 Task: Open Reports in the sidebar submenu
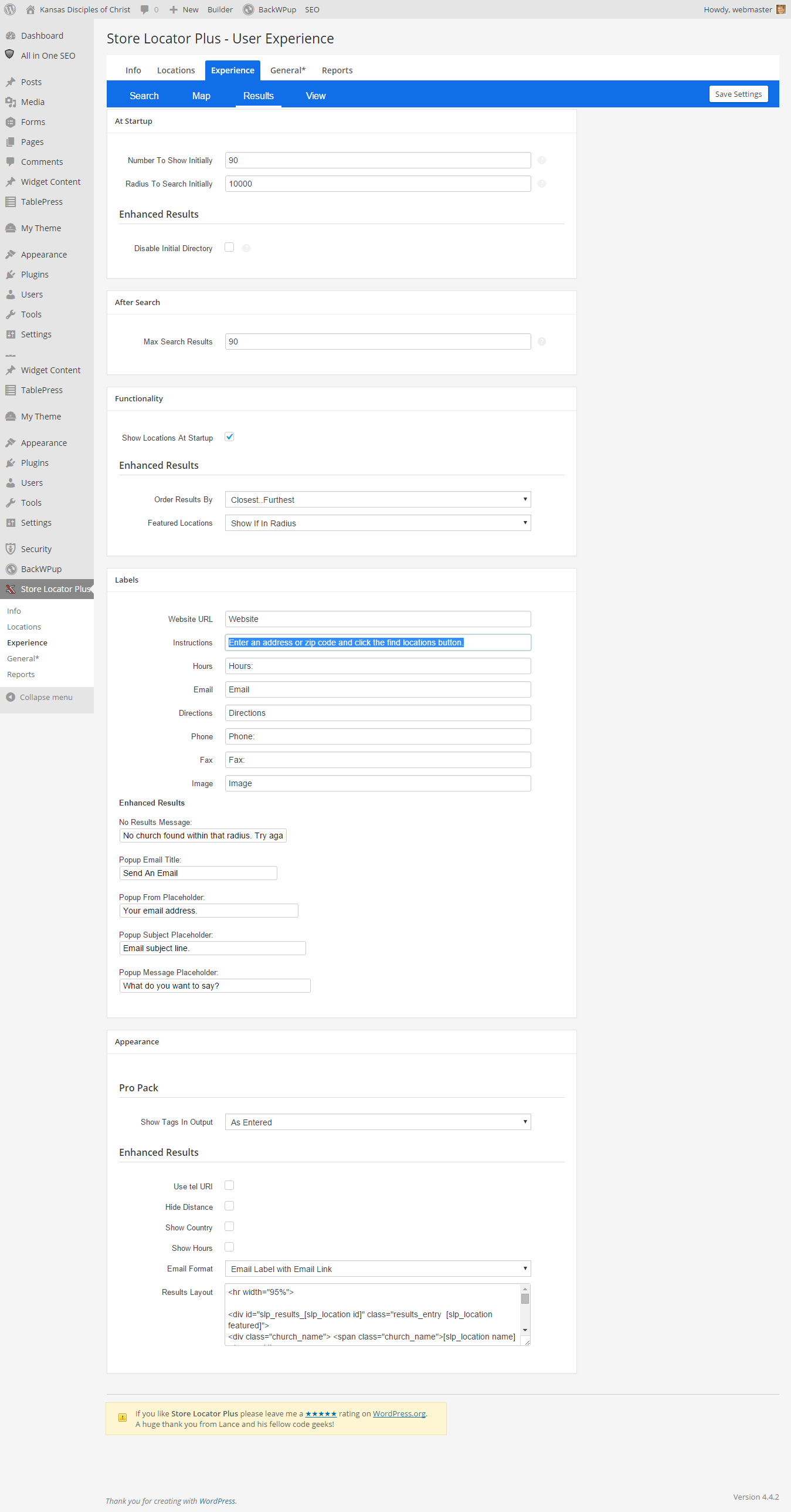[21, 674]
